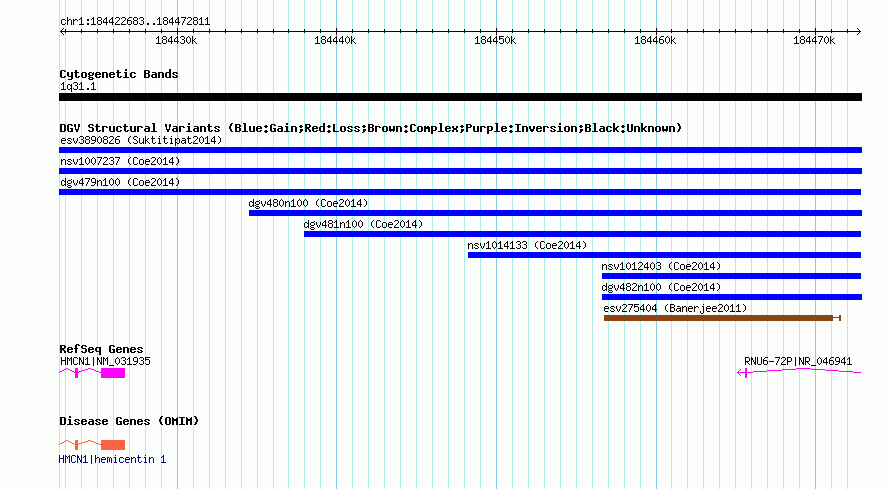Click the dgv482n100 (Coe2014) label
Screen dimensions: 890x489
[661, 287]
